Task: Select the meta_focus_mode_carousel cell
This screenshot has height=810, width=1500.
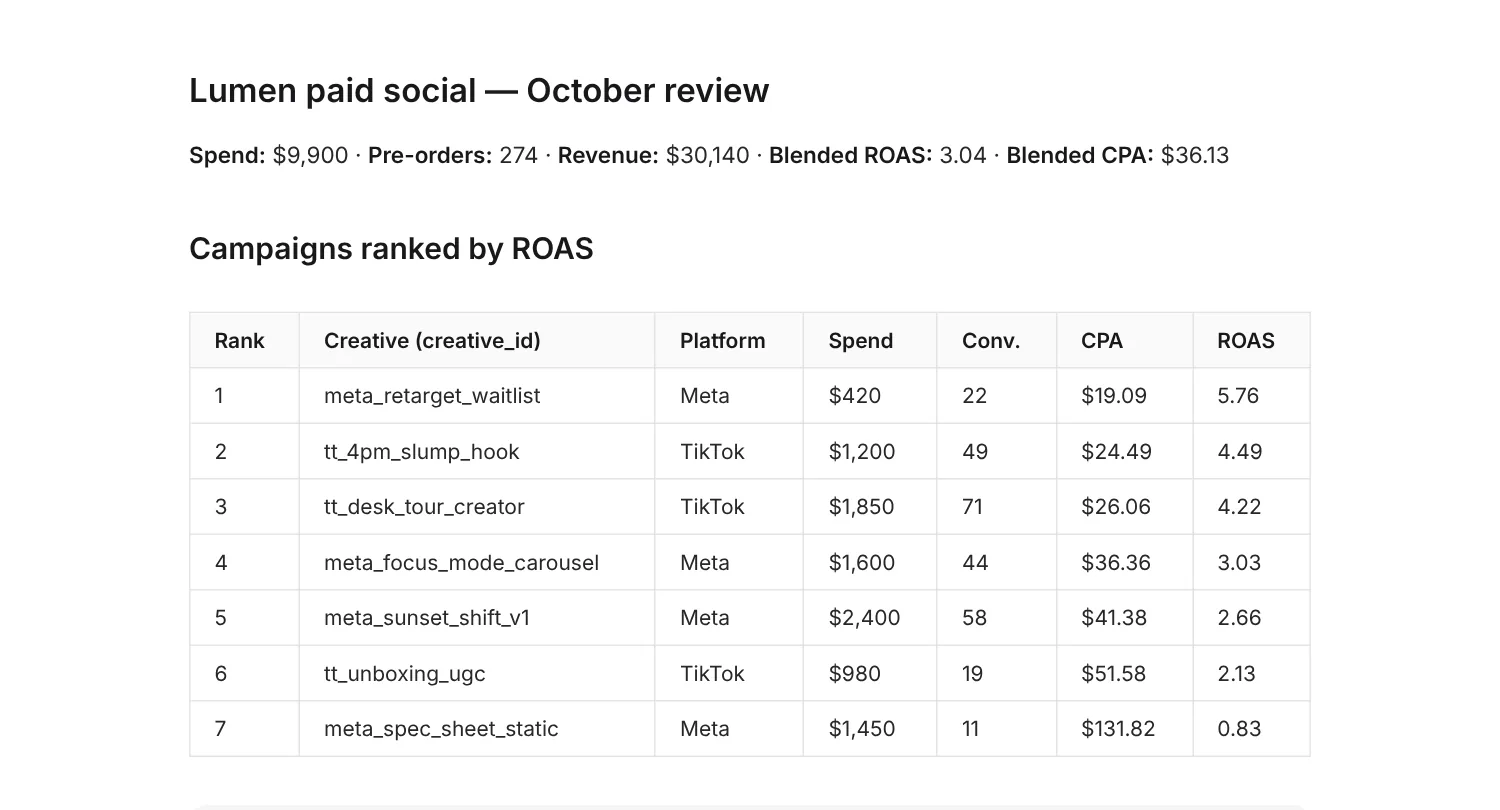Action: click(477, 562)
